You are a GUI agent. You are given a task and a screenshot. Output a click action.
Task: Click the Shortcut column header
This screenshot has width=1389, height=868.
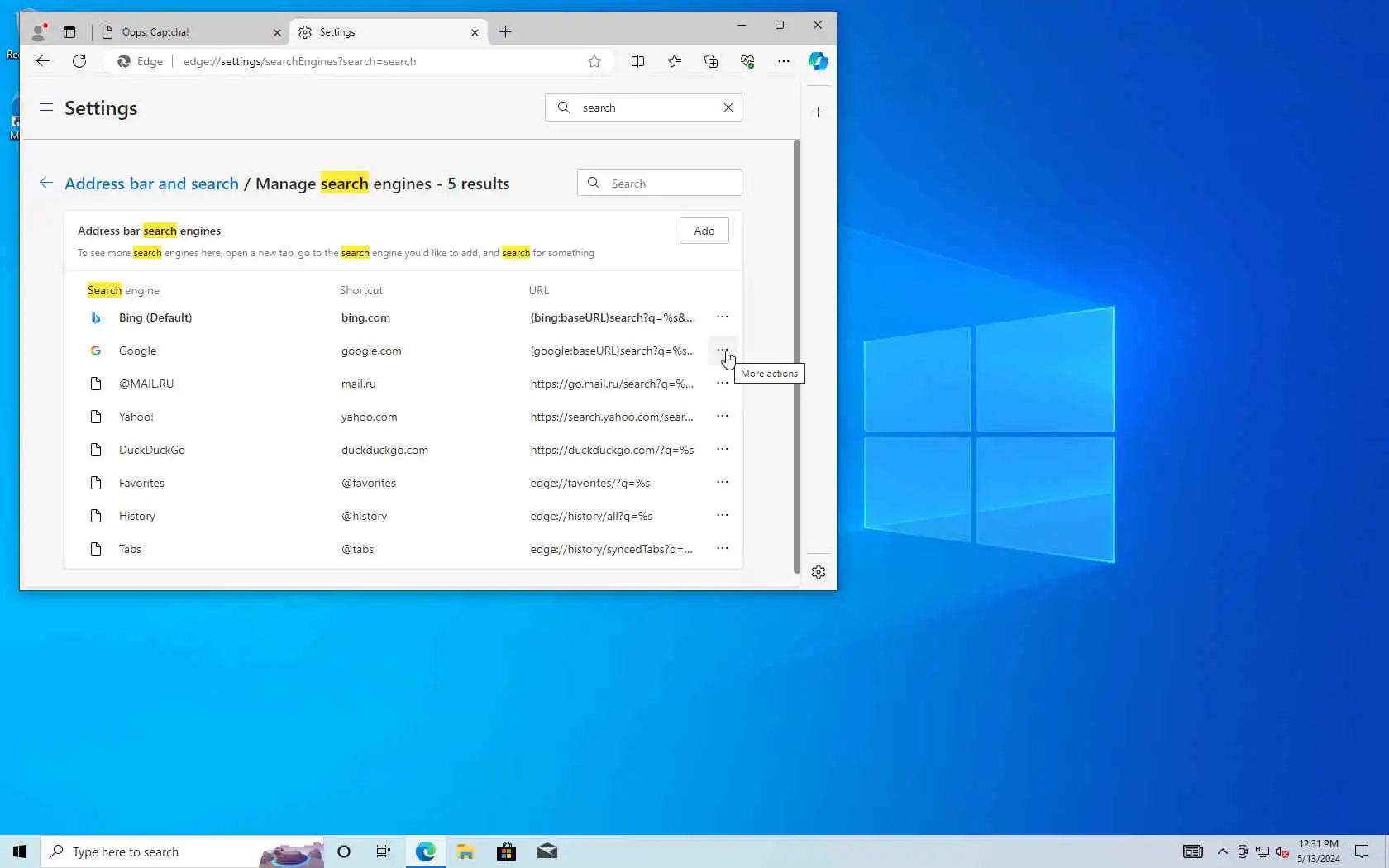tap(361, 290)
